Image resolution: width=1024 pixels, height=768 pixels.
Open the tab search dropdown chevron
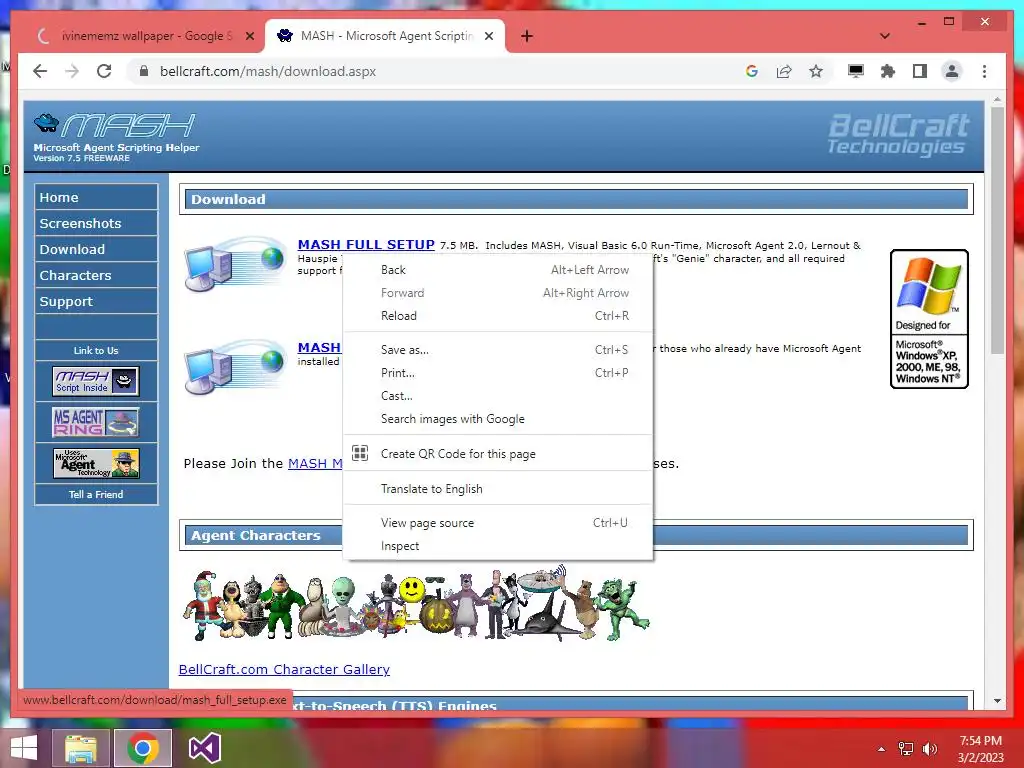(x=885, y=36)
